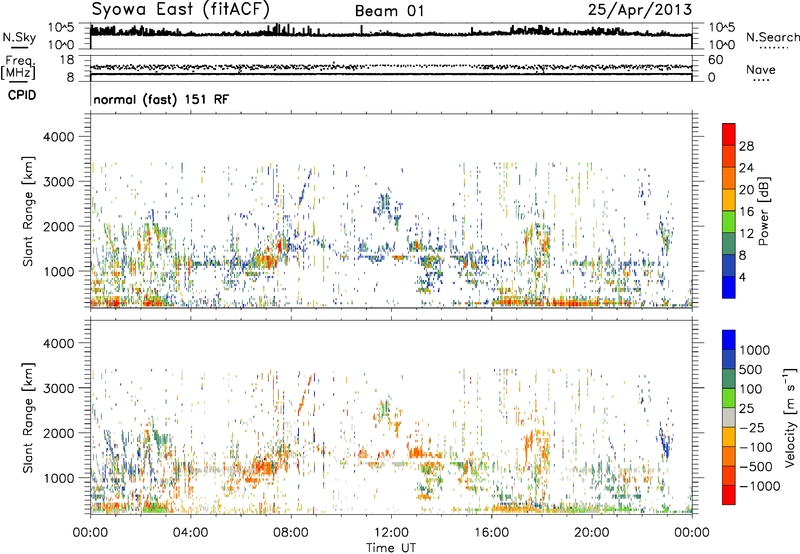Select the "2000" range tick in the velocity panel

(59, 433)
